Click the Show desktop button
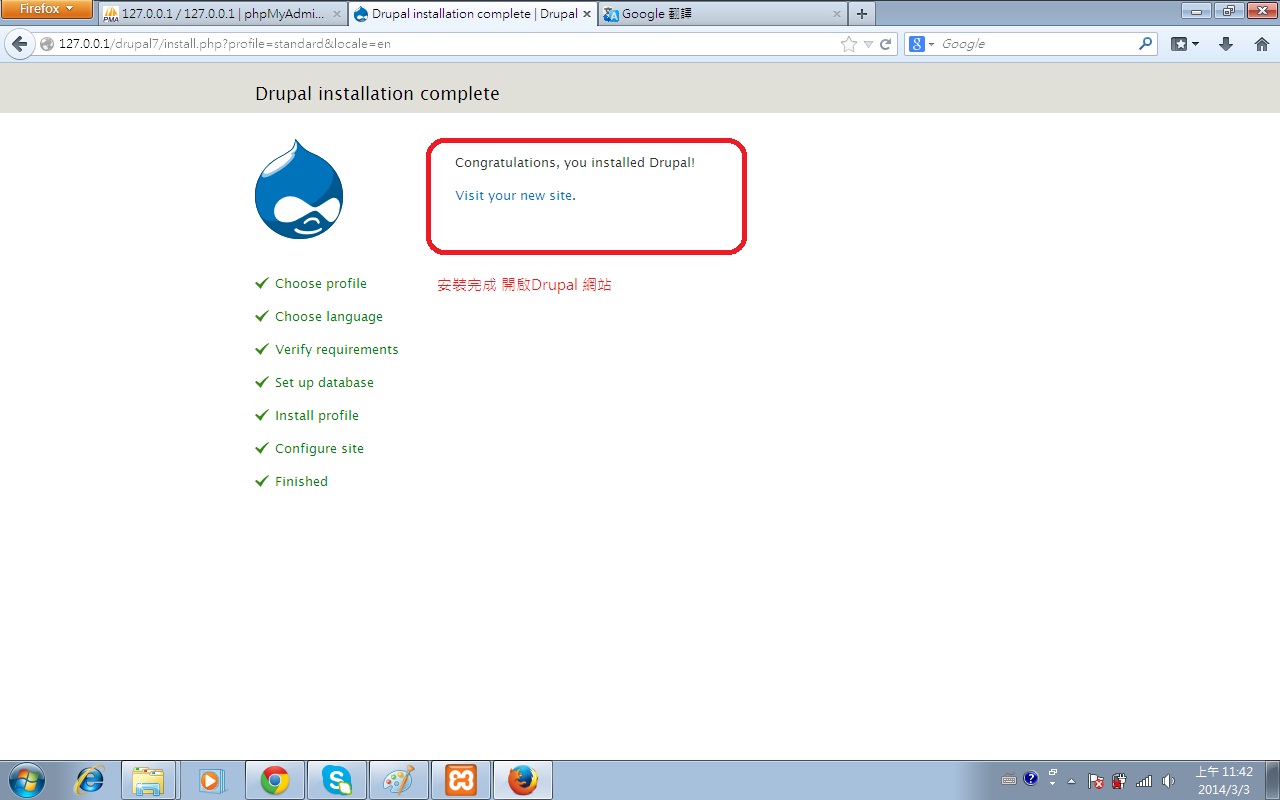The image size is (1280, 800). 1272,780
